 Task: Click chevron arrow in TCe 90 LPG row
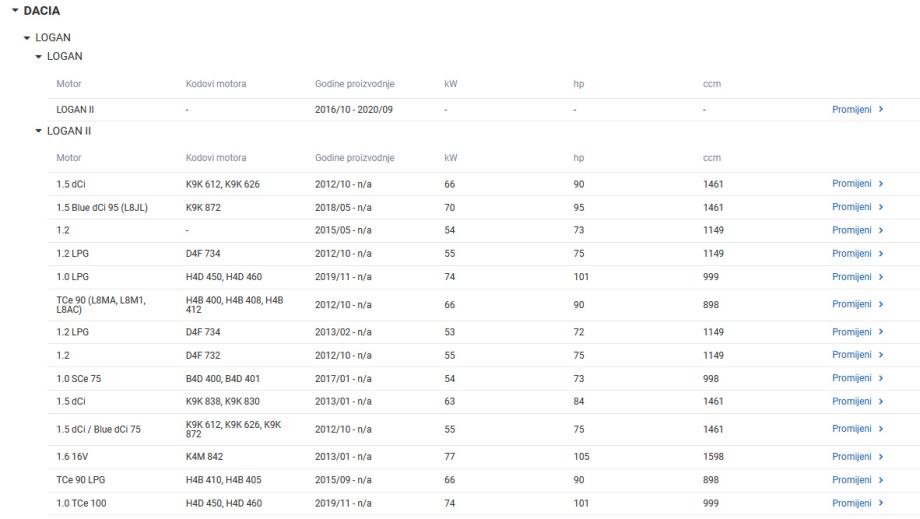coord(881,480)
